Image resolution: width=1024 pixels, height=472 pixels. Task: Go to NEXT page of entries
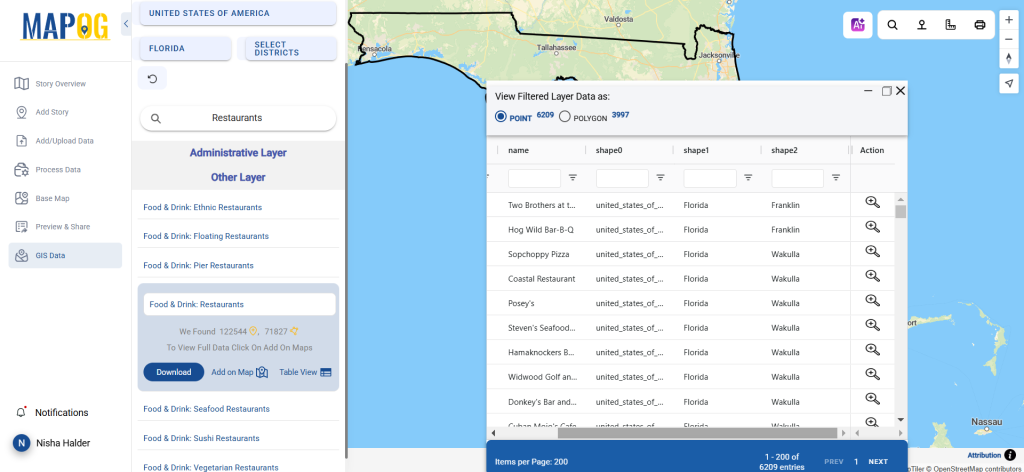pos(878,462)
